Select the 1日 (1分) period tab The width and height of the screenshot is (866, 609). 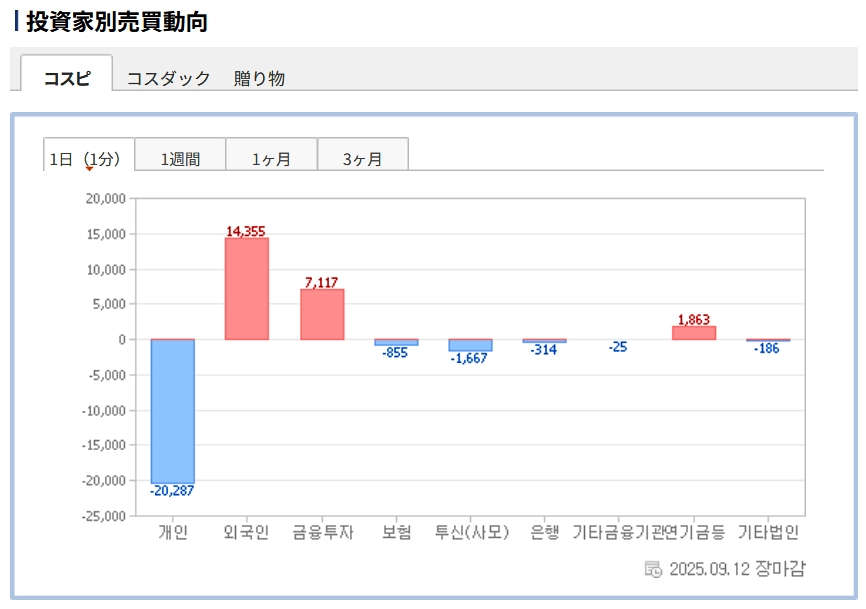pos(88,157)
